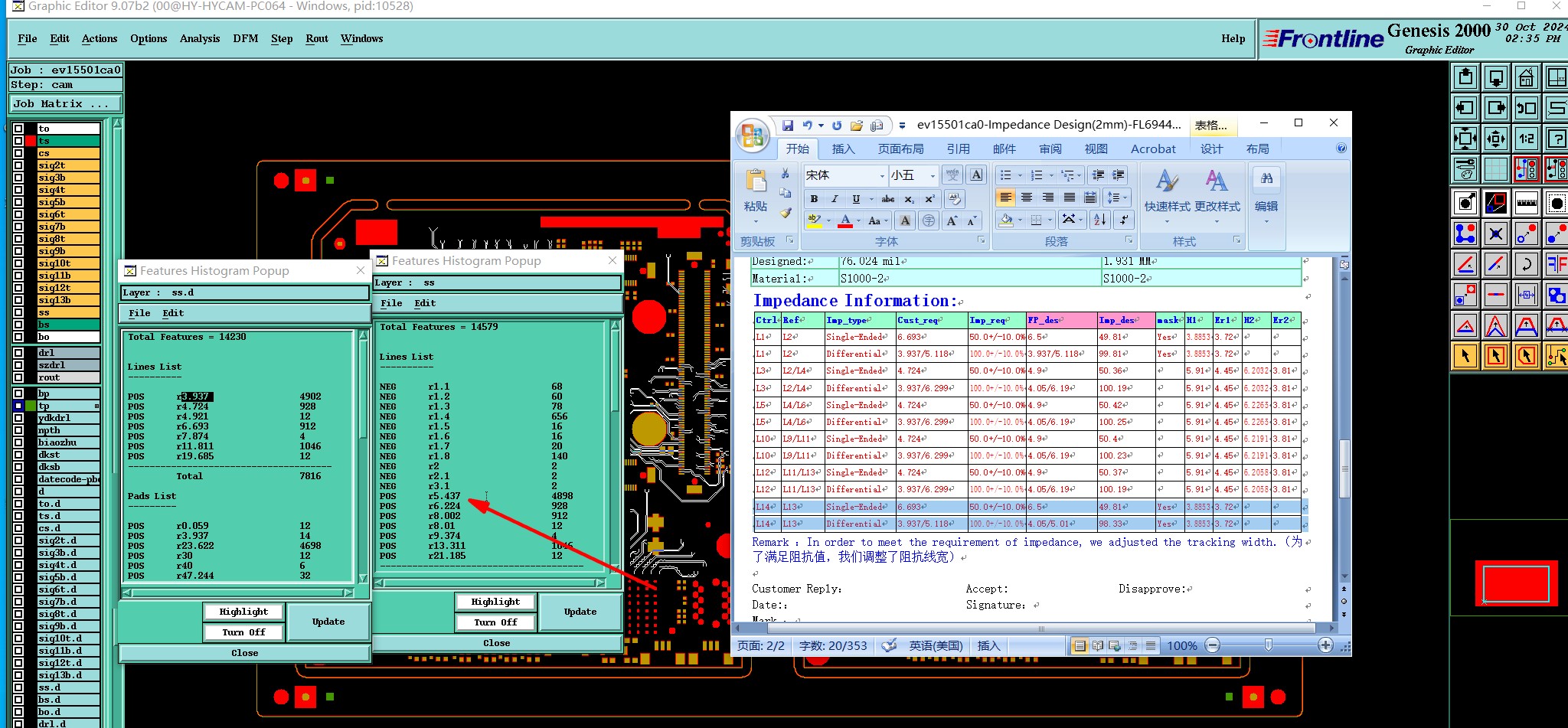The width and height of the screenshot is (1568, 728).
Task: Toggle the checkbox beside layer 'ss'
Action: coord(18,312)
